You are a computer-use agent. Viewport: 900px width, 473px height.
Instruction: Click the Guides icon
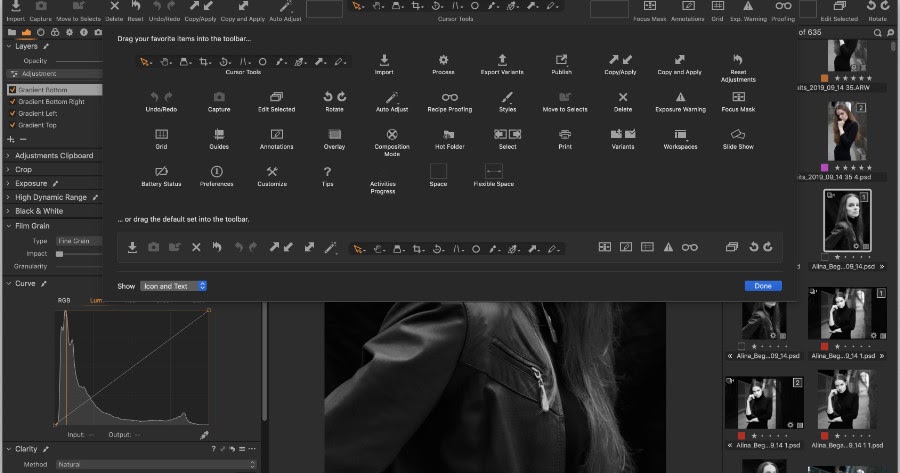point(219,134)
